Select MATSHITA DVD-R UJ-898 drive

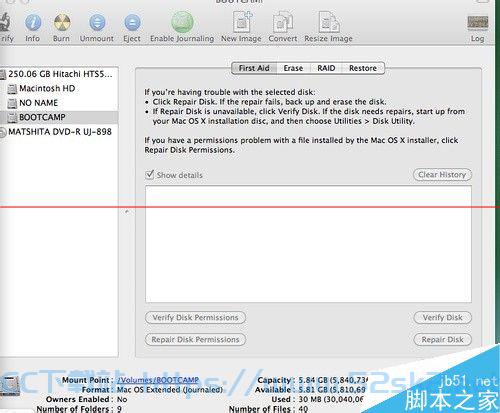[x=59, y=132]
